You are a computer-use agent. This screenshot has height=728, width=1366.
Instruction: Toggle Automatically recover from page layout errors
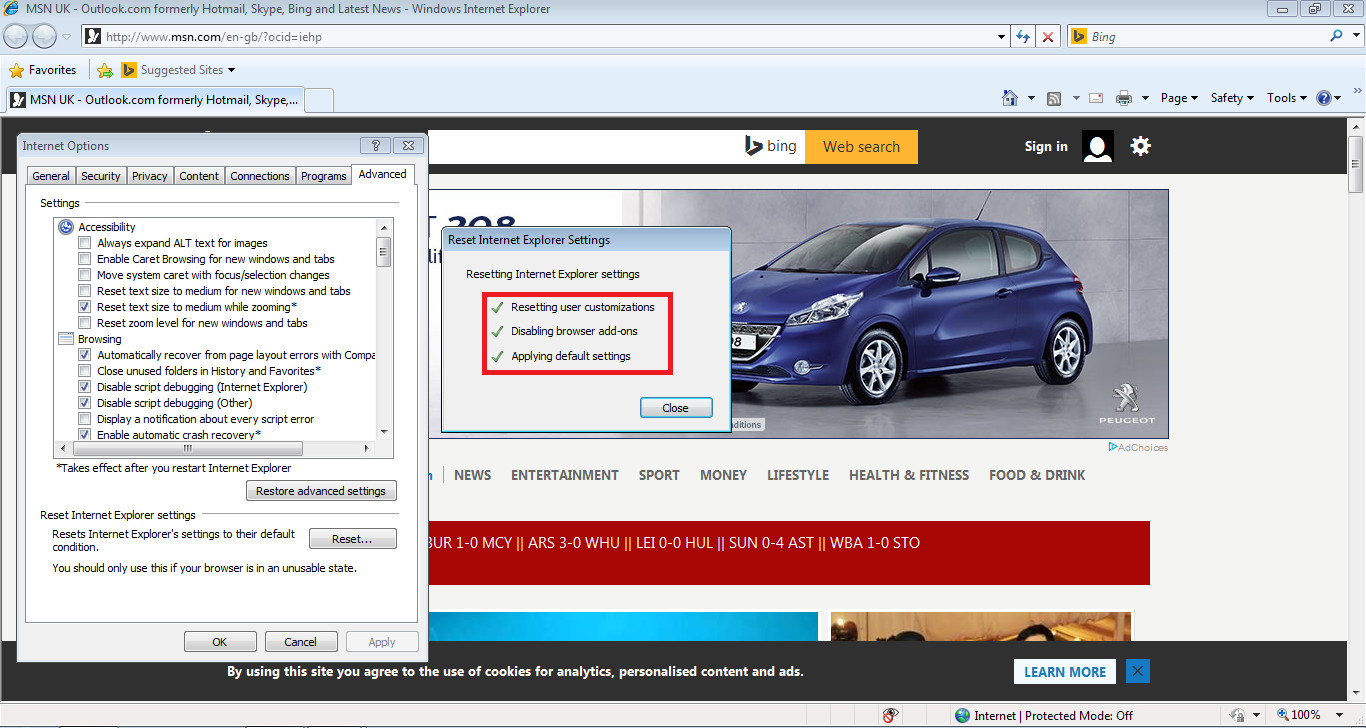click(x=85, y=355)
